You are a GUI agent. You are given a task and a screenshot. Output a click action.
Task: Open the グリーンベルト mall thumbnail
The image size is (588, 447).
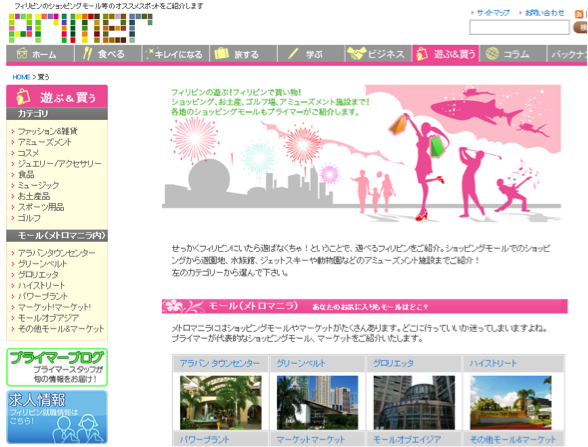pos(317,402)
